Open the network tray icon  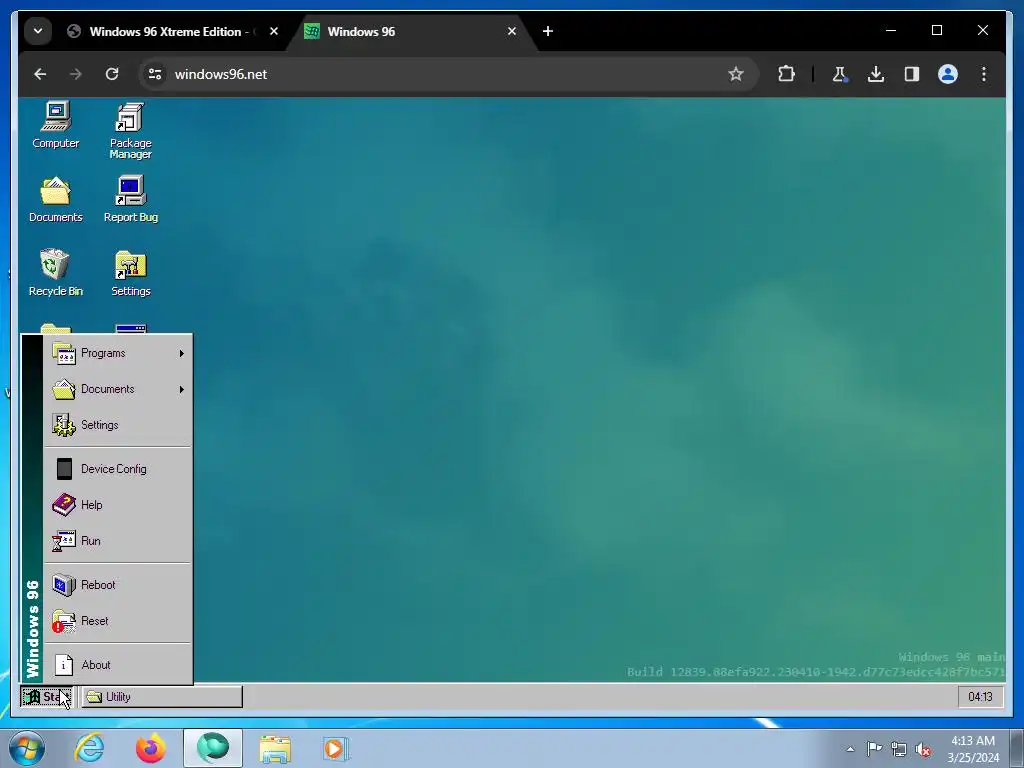point(899,750)
